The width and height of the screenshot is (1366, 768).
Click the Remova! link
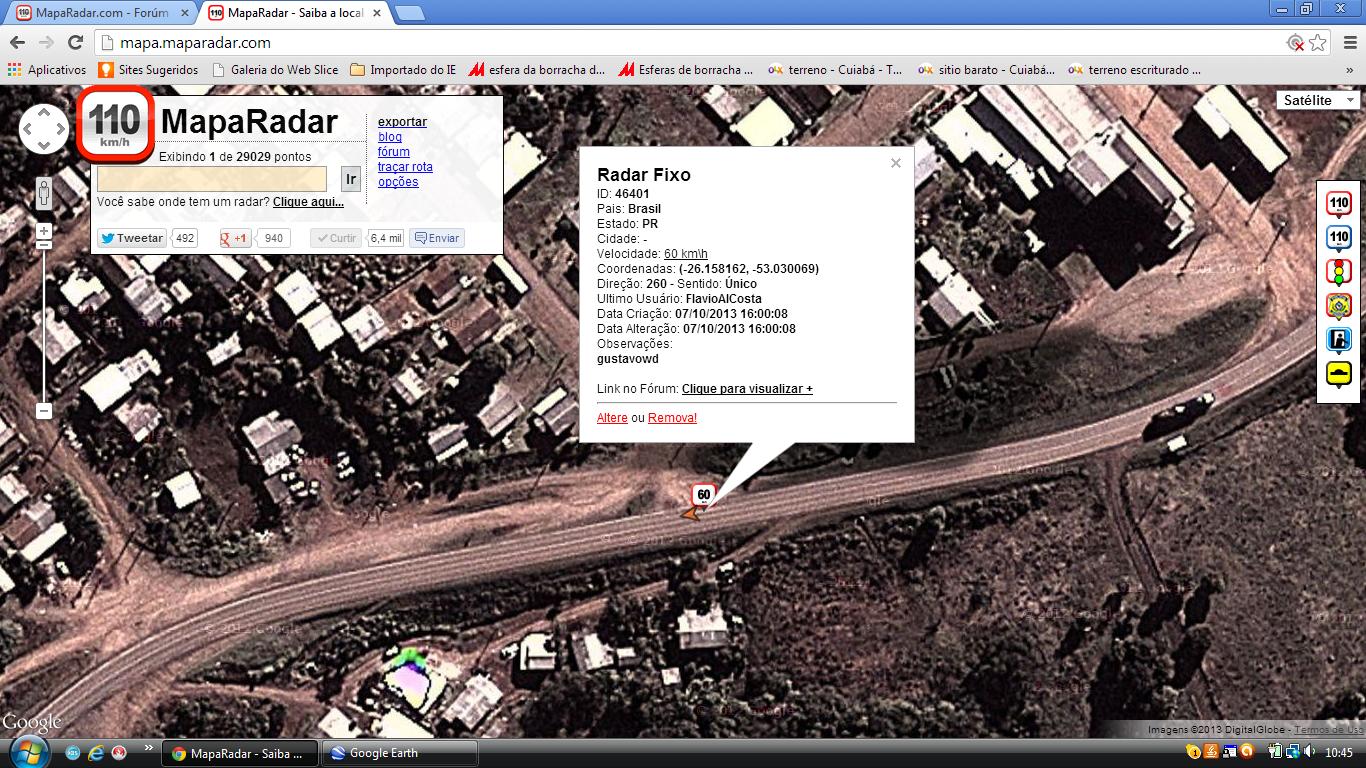point(672,418)
